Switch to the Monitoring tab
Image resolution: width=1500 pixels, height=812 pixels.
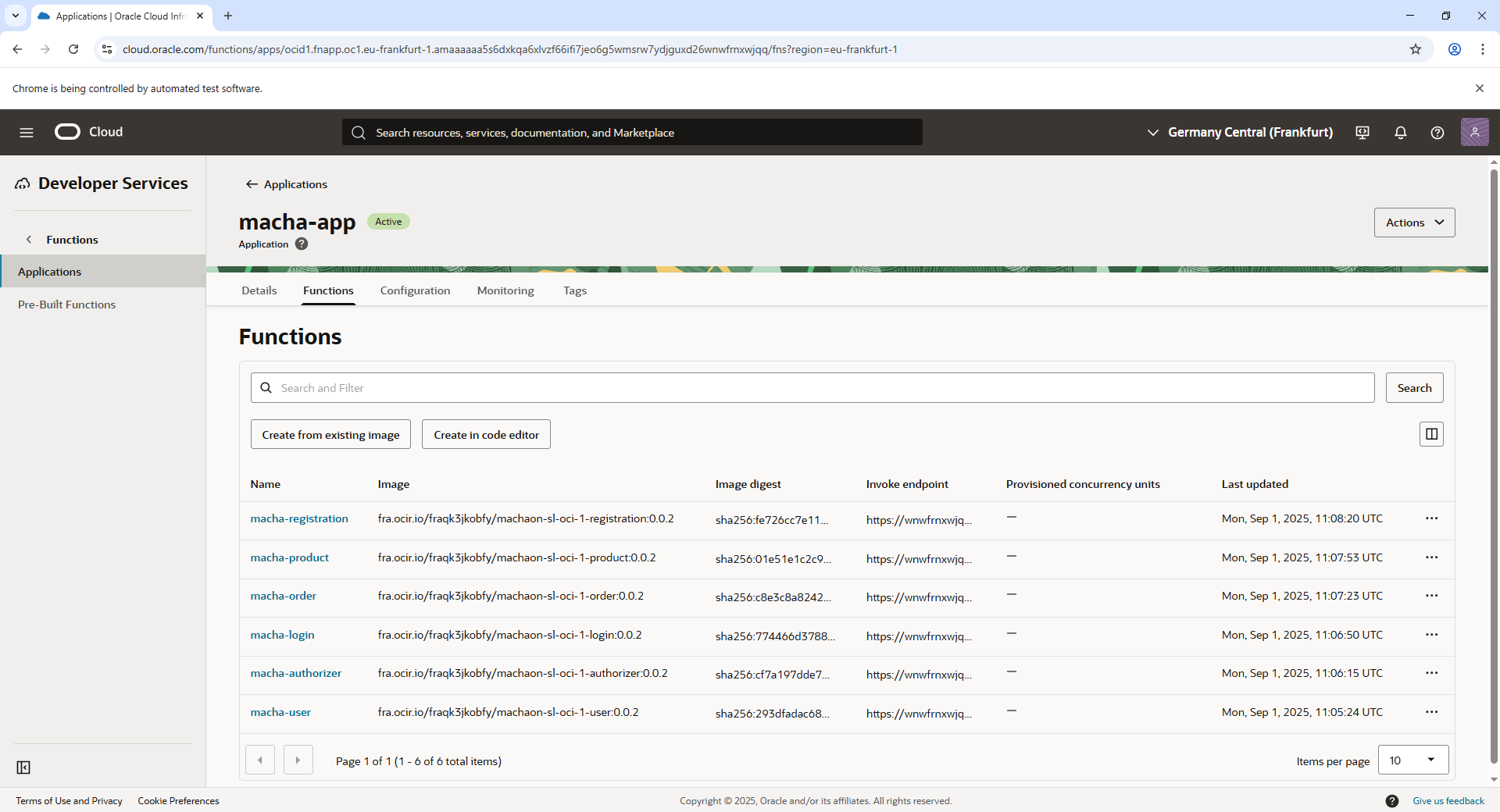coord(505,290)
